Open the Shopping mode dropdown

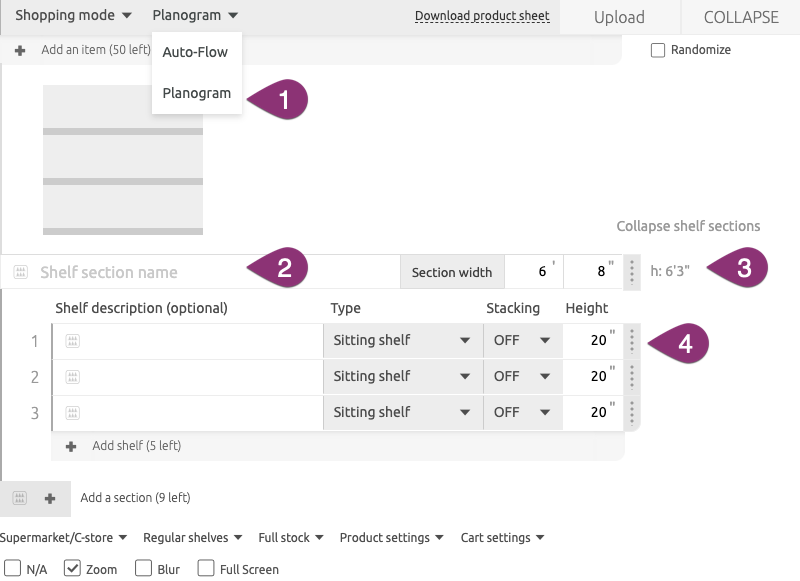pyautogui.click(x=73, y=15)
